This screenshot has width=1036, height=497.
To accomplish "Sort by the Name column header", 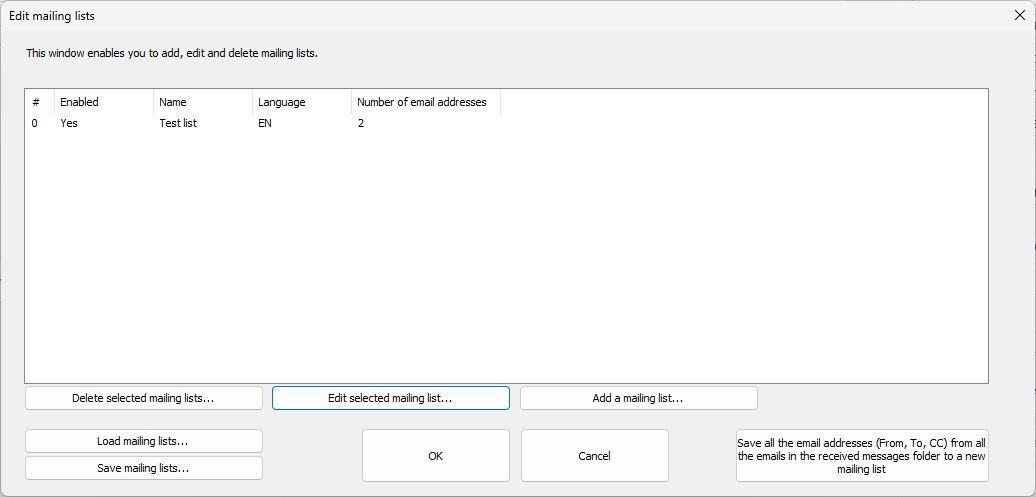I will tap(203, 102).
